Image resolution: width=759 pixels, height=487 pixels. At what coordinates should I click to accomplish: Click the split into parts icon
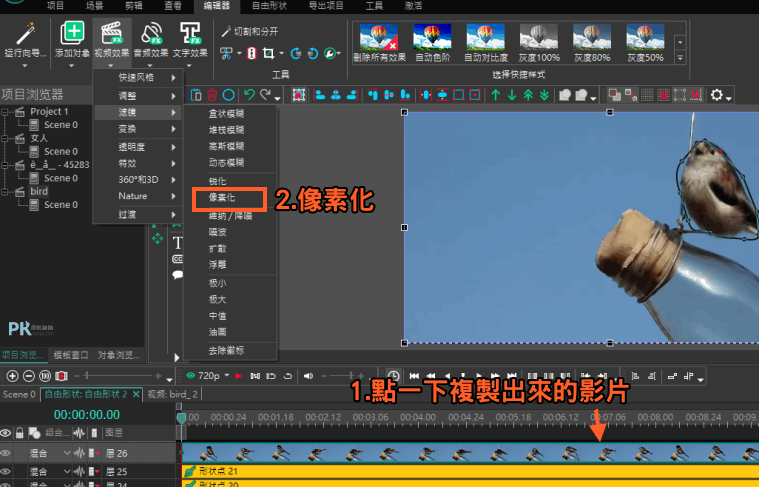[251, 53]
